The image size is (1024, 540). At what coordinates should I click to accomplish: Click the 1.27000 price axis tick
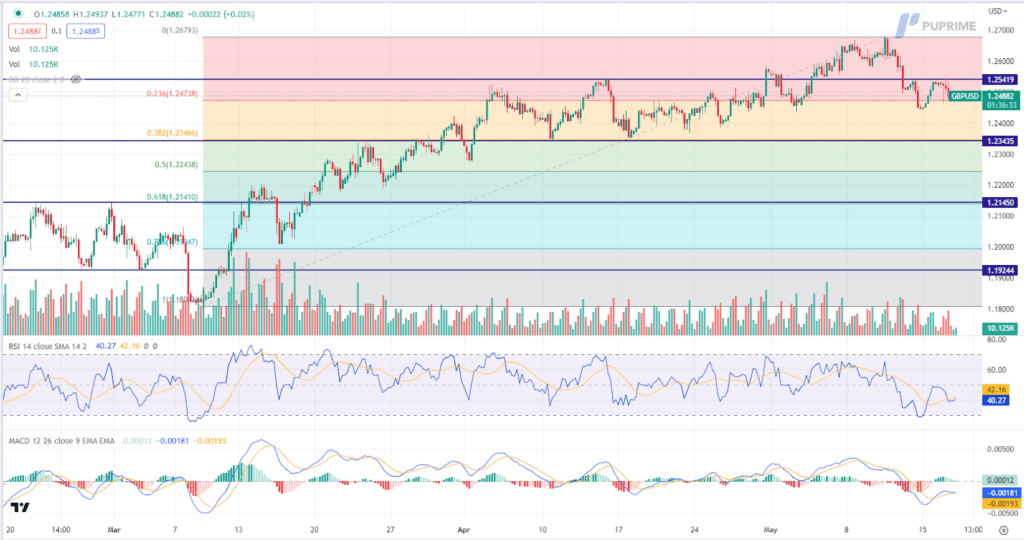coord(1000,30)
